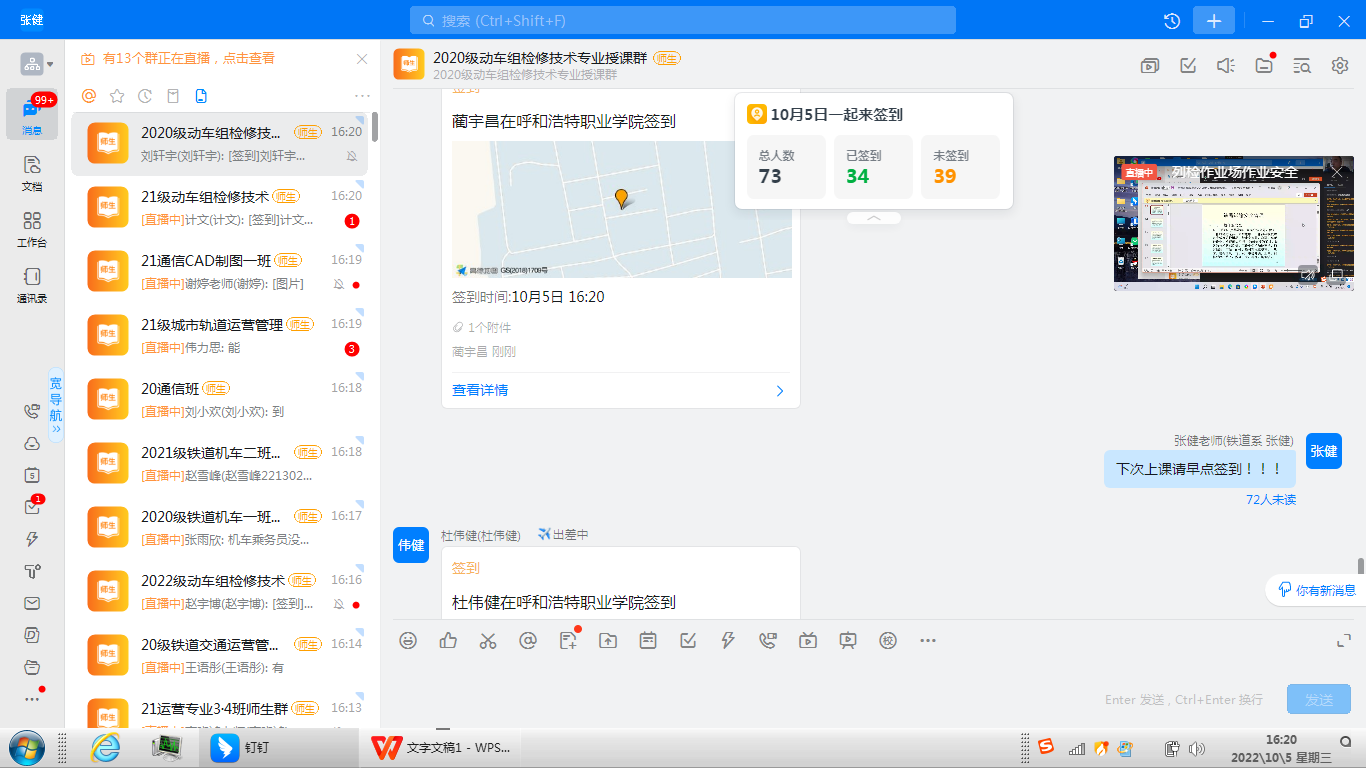Open group tasks checkbox icon in header
This screenshot has height=768, width=1366.
click(x=1188, y=66)
